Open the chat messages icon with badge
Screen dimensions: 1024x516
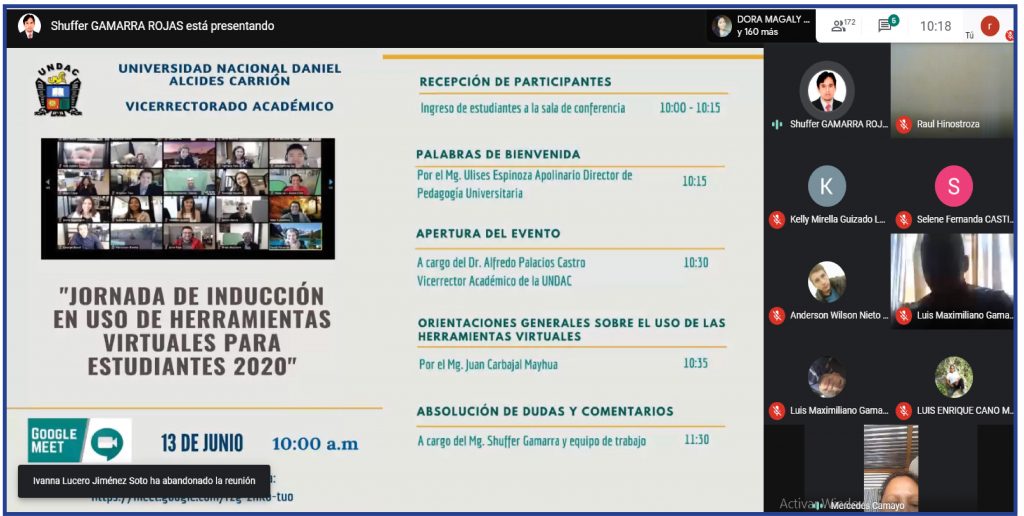888,25
